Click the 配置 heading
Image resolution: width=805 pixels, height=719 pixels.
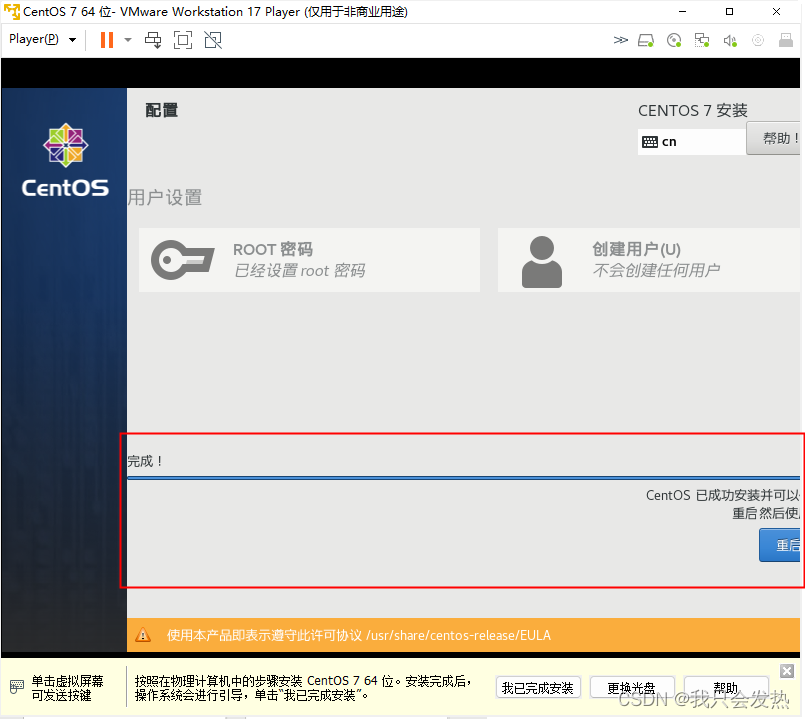click(x=162, y=110)
